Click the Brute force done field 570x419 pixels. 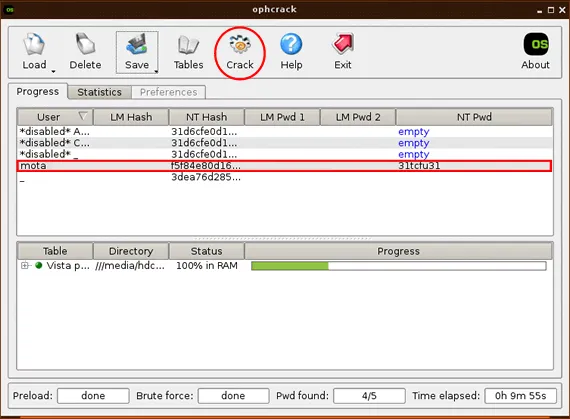point(233,396)
